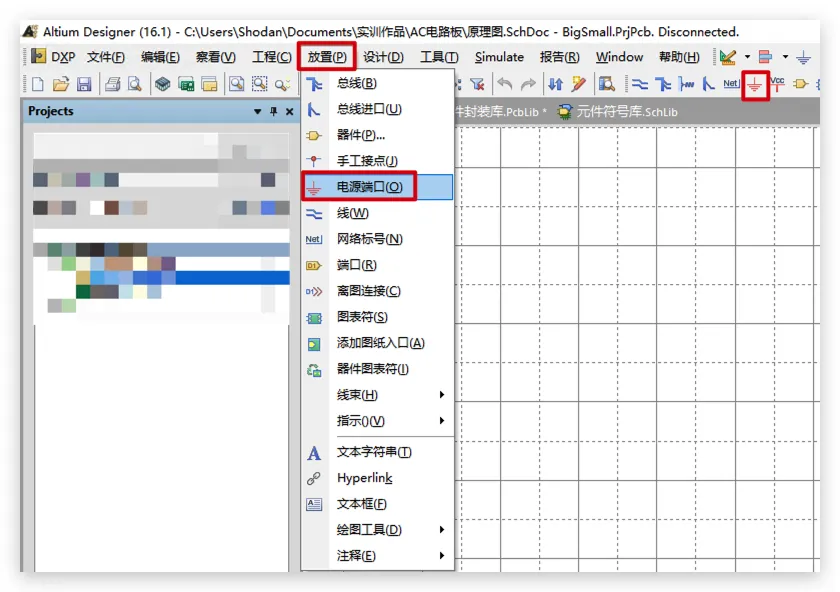840x592 pixels.
Task: Select the place signal harness toolbar icon
Action: (x=686, y=84)
